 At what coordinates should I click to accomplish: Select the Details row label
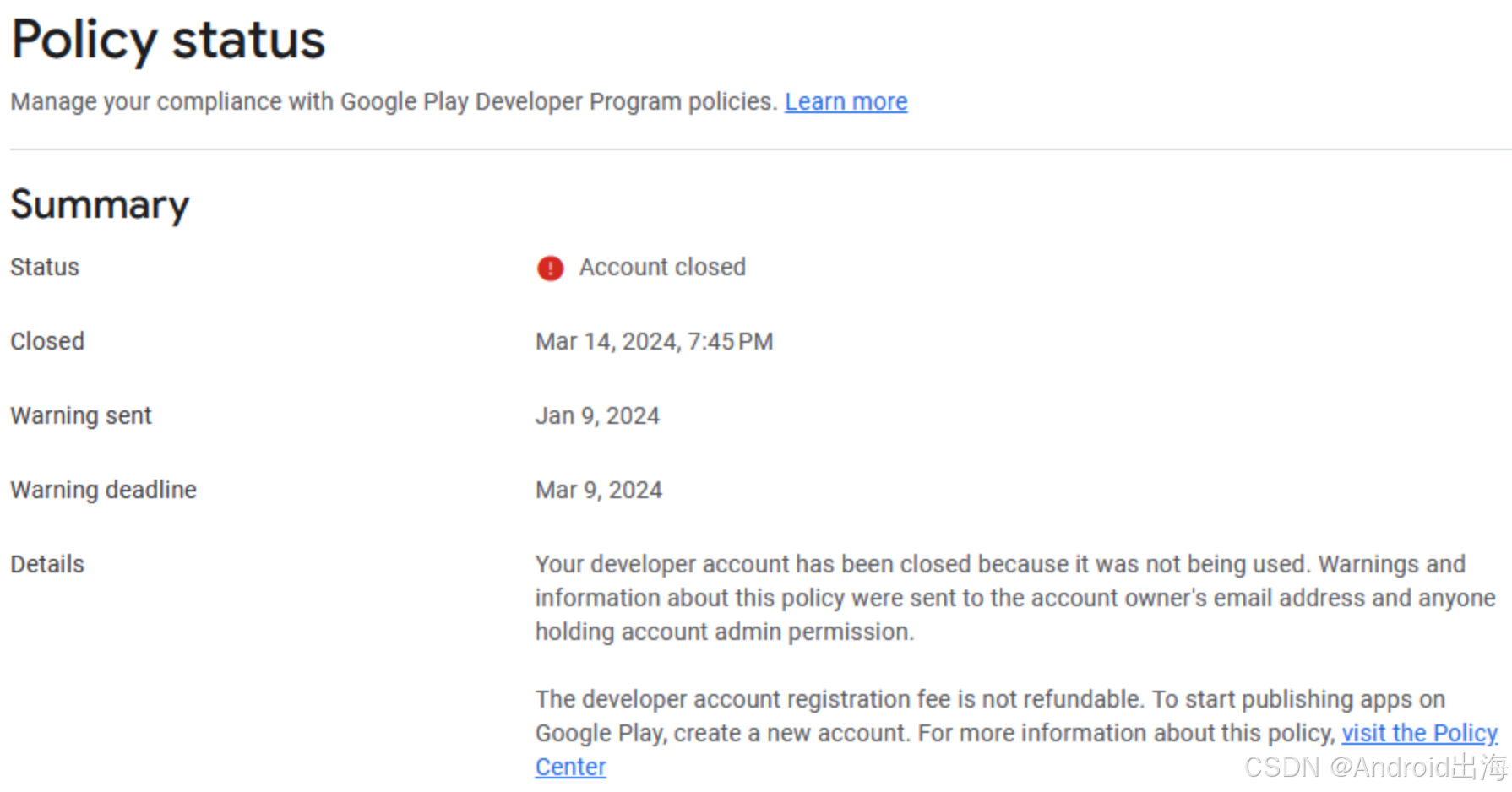(47, 564)
